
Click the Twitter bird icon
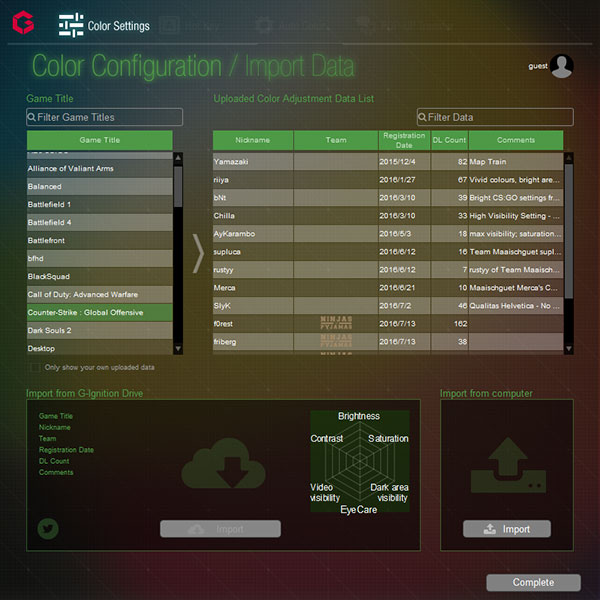tap(48, 529)
